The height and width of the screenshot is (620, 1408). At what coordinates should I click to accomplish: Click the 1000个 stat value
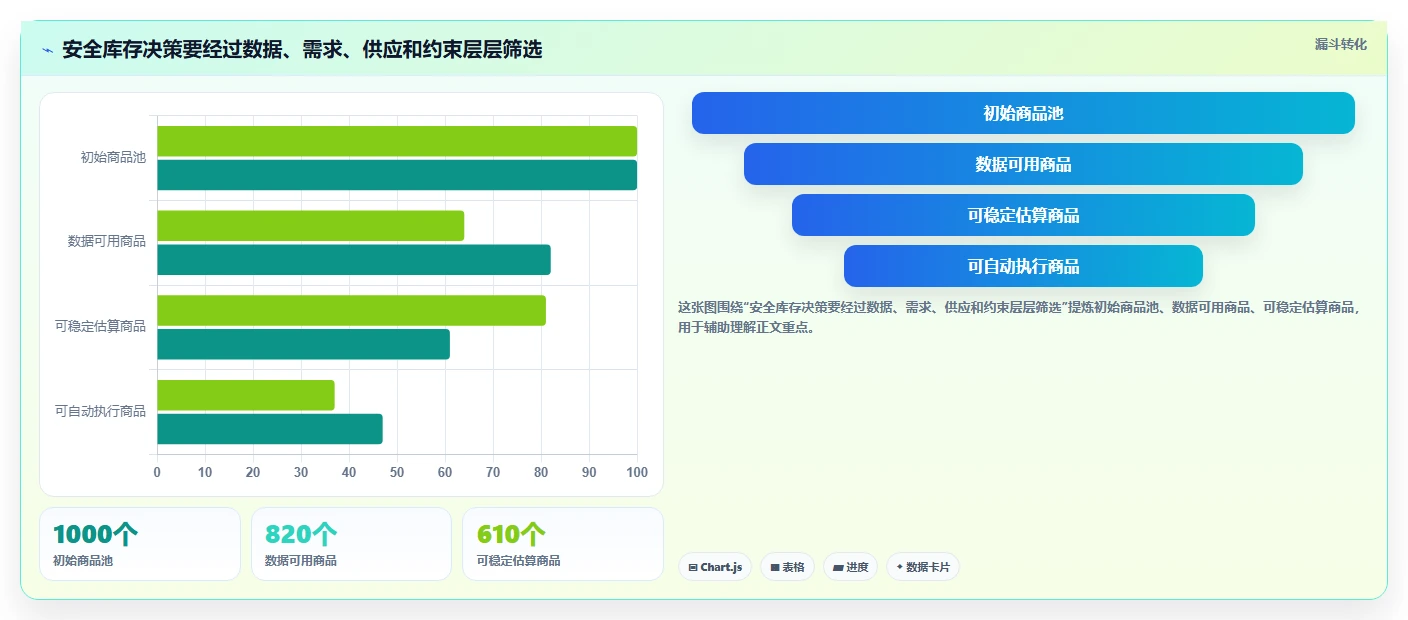(x=95, y=535)
